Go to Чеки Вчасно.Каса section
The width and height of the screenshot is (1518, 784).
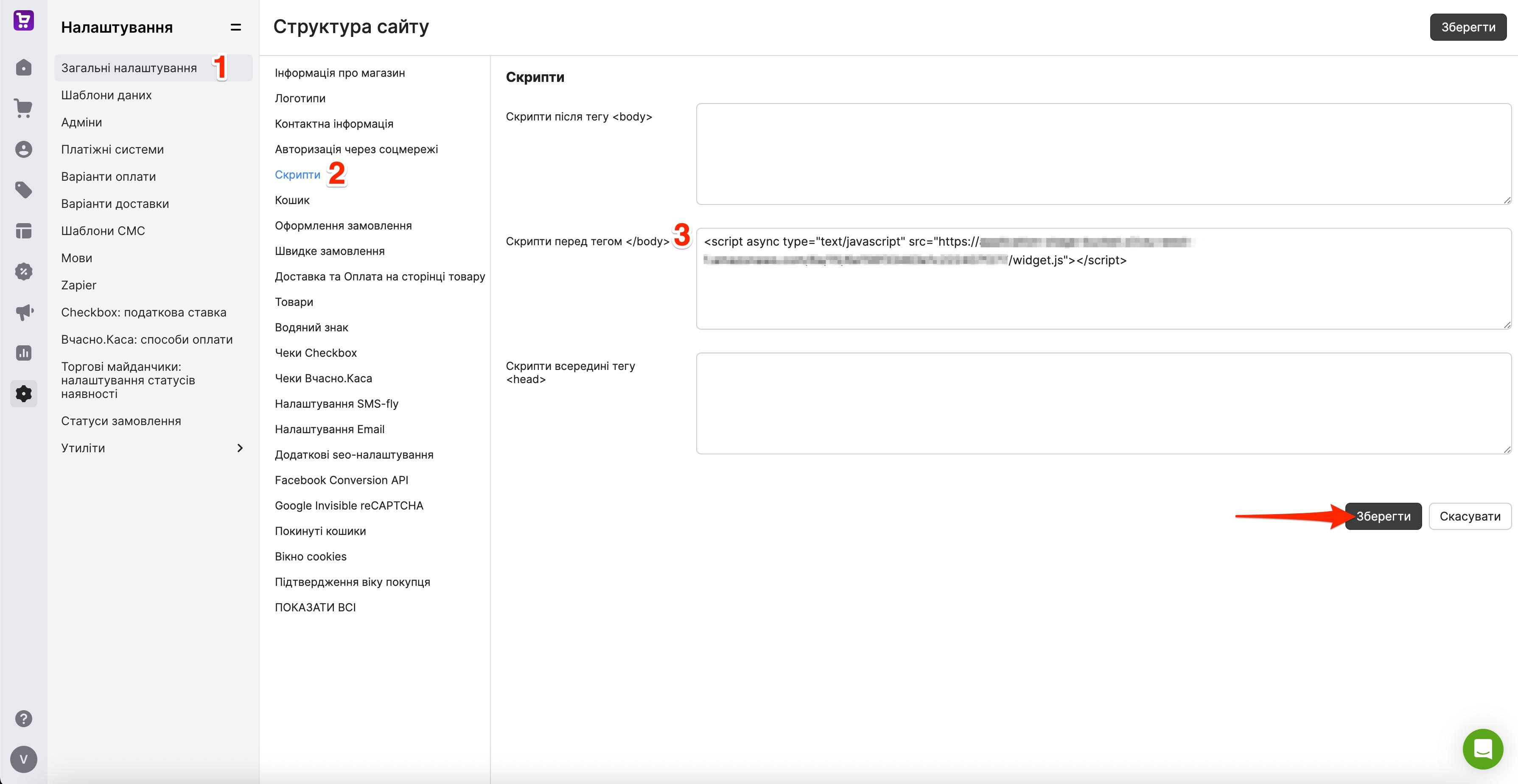pyautogui.click(x=323, y=378)
